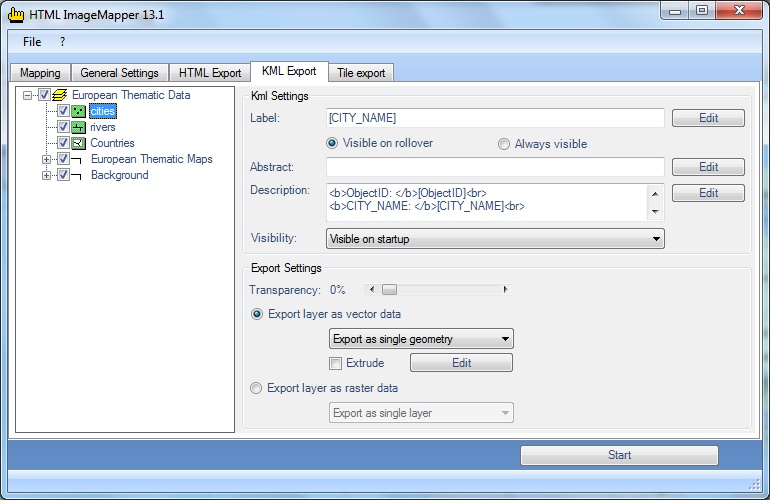Uncheck the rivers layer checkbox
Image resolution: width=770 pixels, height=500 pixels.
63,127
